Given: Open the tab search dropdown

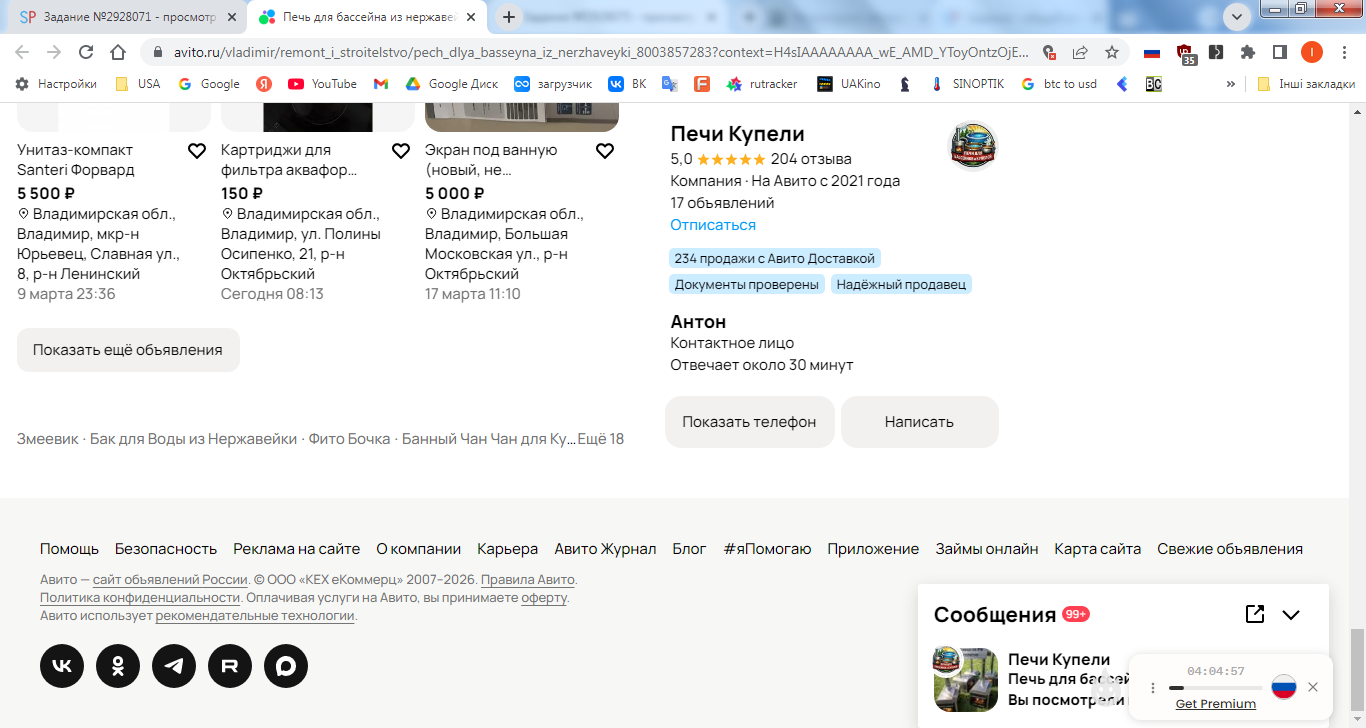Looking at the screenshot, I should coord(1237,17).
